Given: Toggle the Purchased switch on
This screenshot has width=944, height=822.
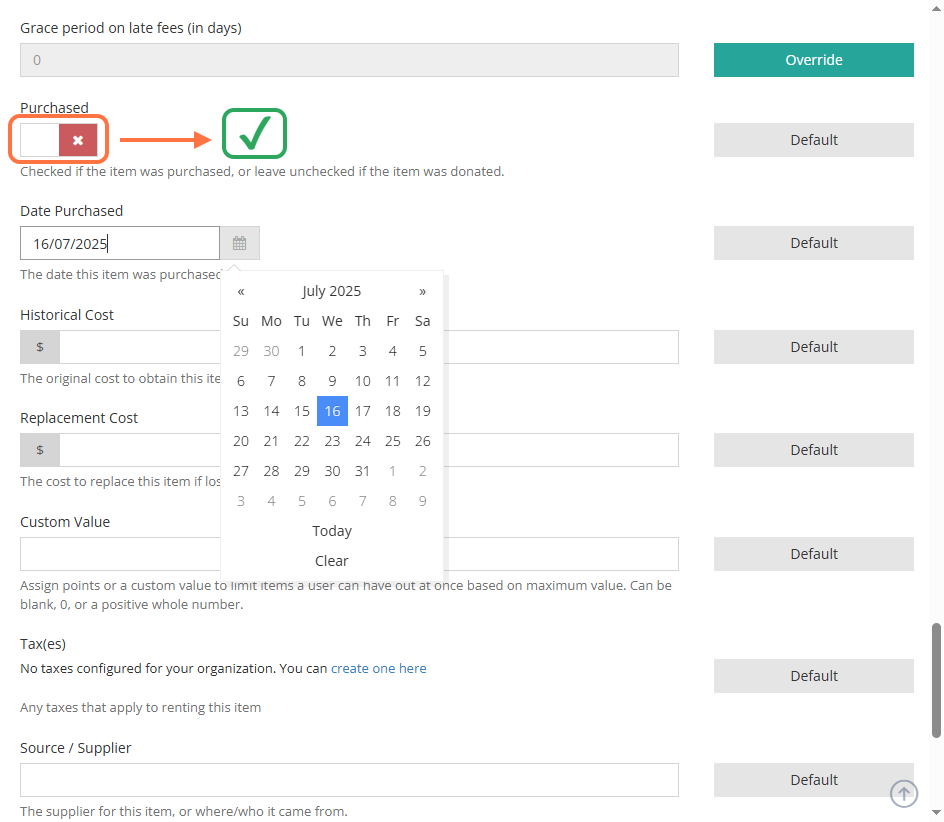Looking at the screenshot, I should click(x=59, y=140).
